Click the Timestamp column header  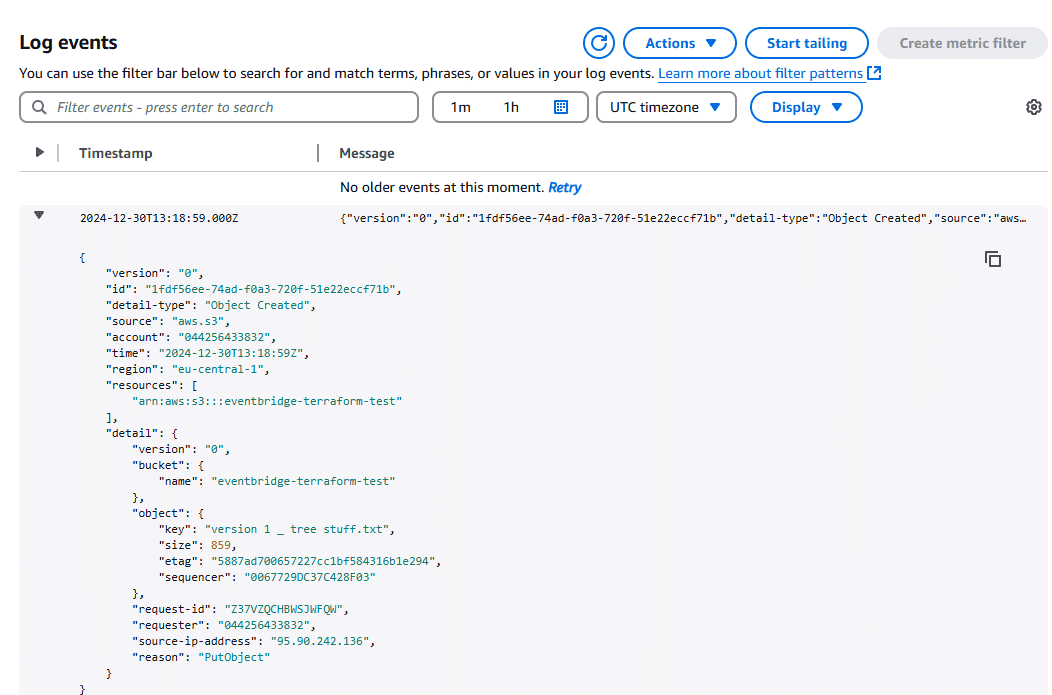click(115, 153)
